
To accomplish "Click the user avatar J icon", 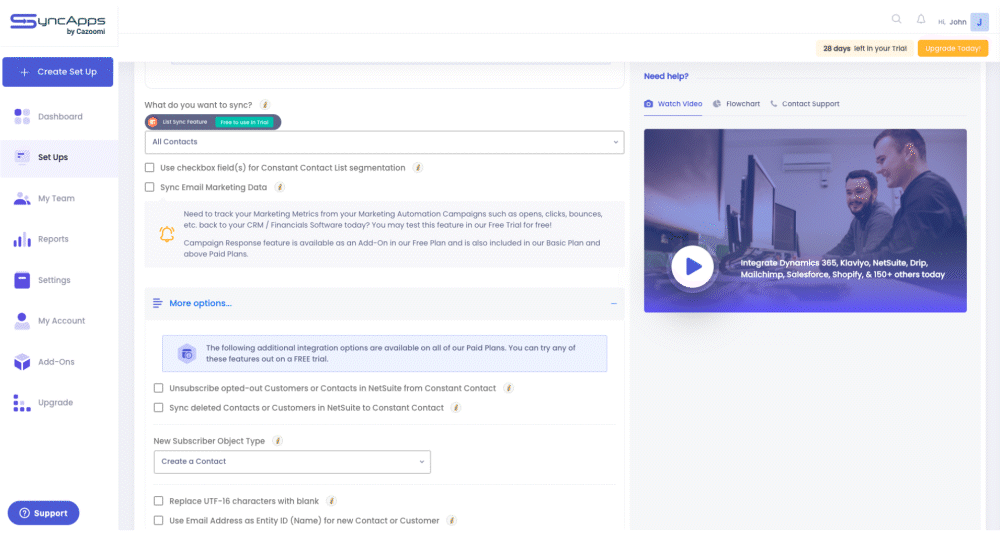I will 979,22.
